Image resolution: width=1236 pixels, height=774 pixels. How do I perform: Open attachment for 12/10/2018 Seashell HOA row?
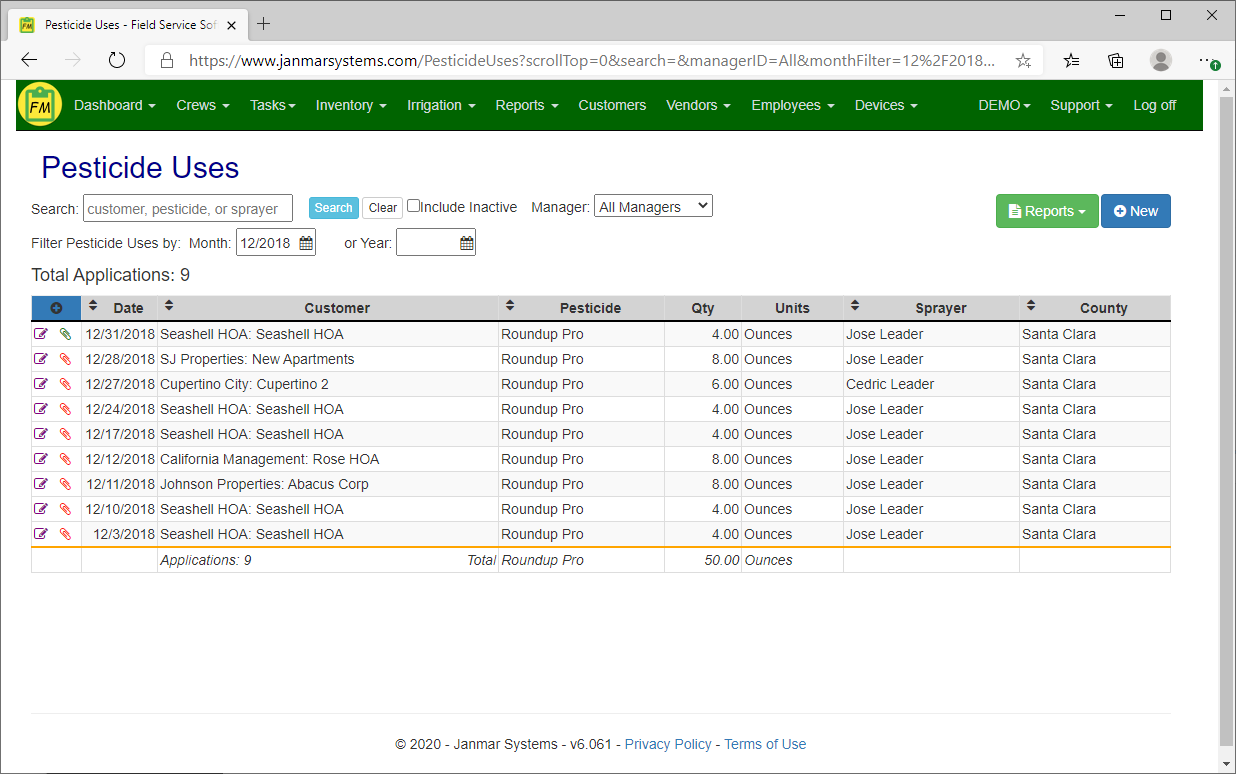65,509
